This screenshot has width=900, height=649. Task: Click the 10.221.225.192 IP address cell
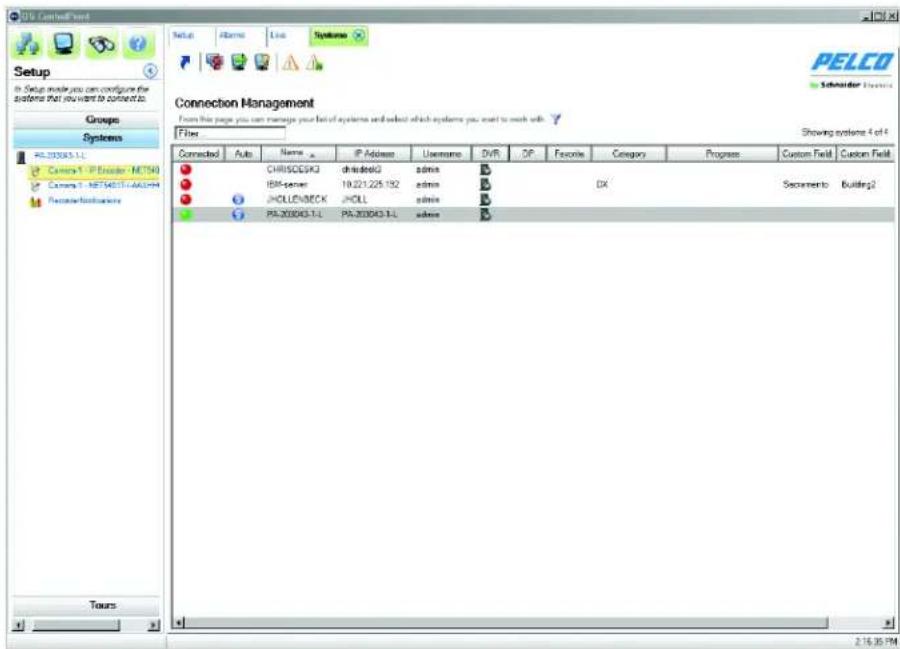point(370,184)
